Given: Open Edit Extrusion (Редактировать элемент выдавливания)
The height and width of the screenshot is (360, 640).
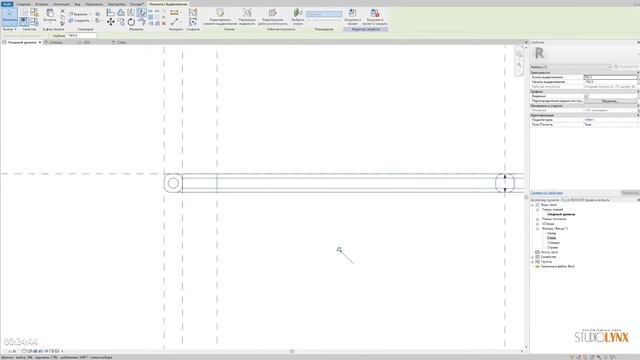Looking at the screenshot, I should 220,17.
